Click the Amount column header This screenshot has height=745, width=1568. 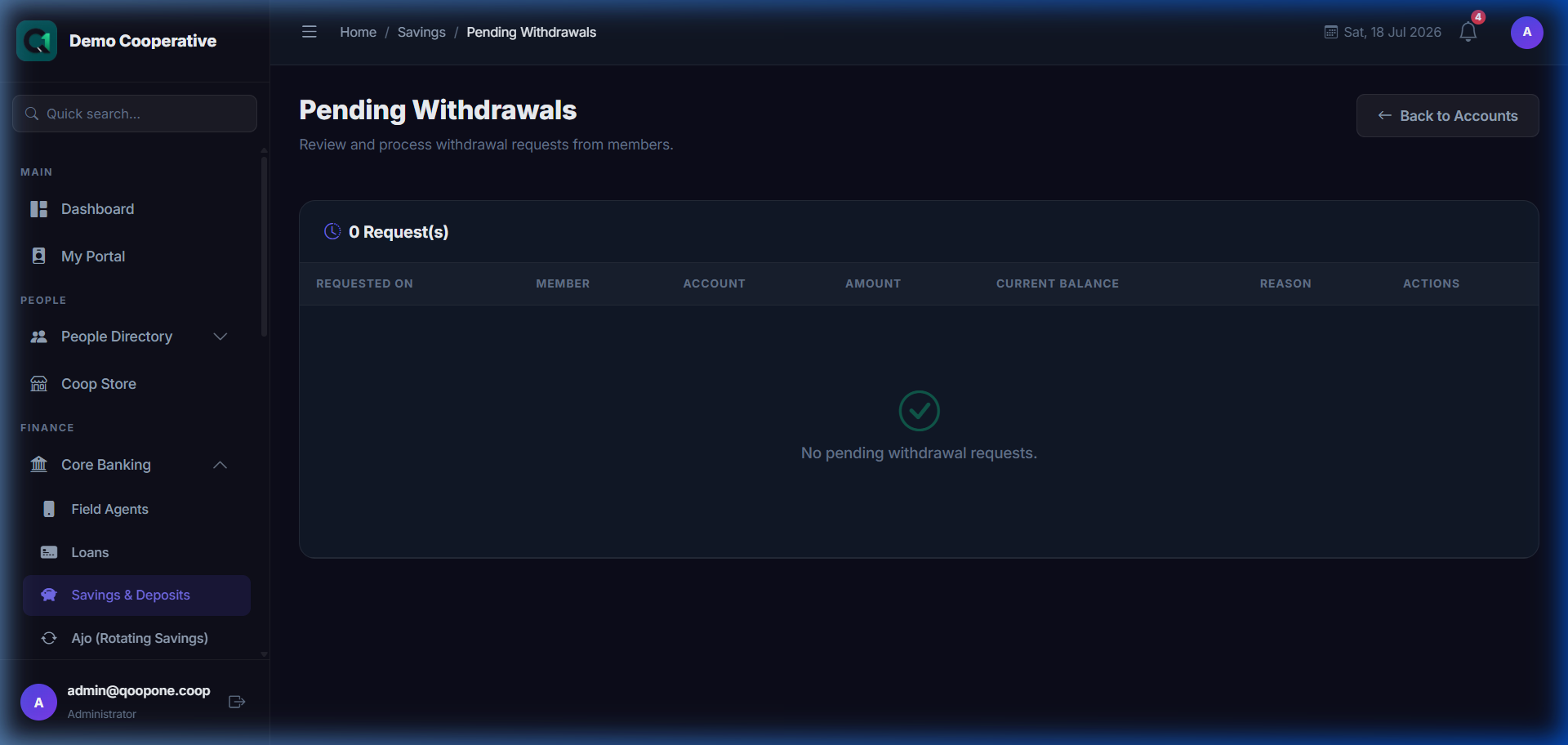[873, 283]
